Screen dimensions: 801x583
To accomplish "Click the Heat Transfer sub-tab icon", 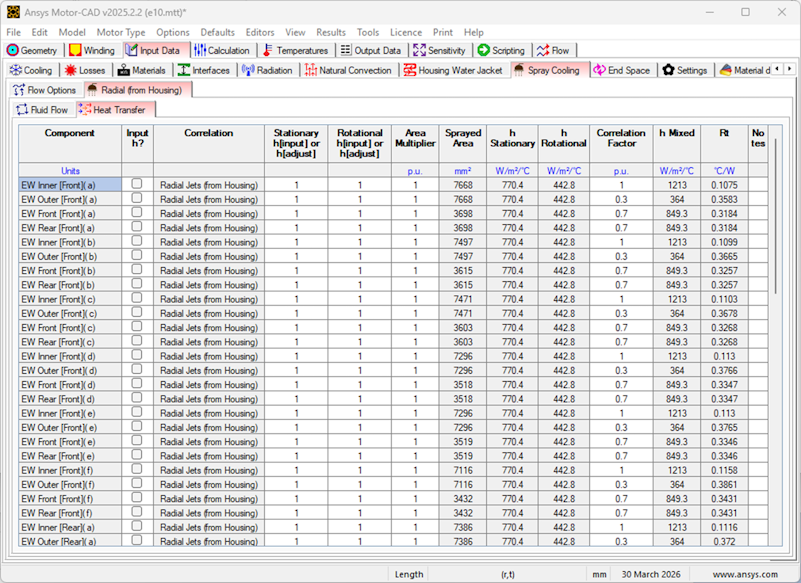I will [x=85, y=109].
